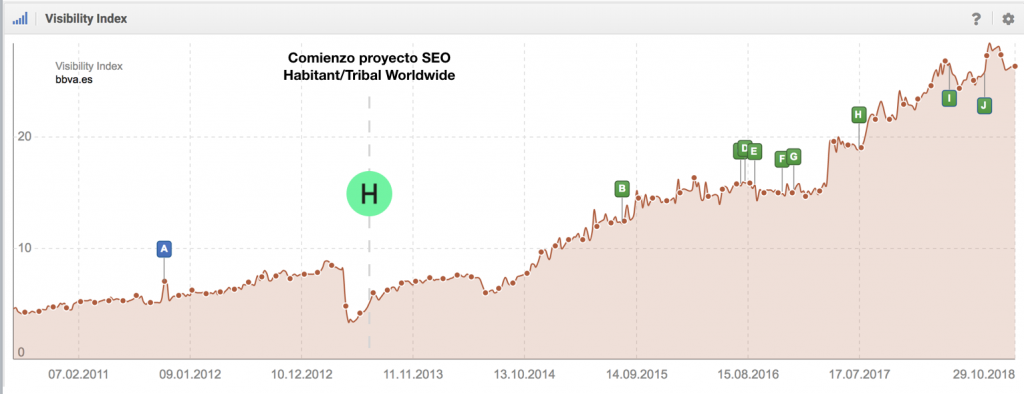Click the blue bar-chart icon beside the title
This screenshot has height=394, width=1024.
[x=20, y=19]
